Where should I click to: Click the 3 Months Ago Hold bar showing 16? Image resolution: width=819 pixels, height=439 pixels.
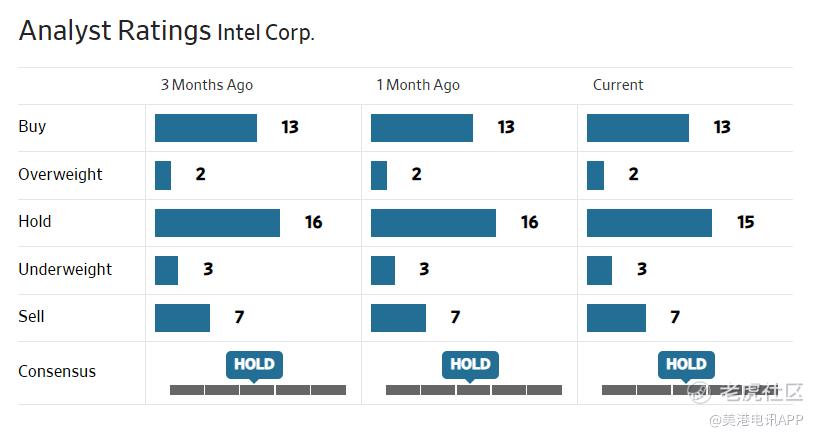pos(217,222)
